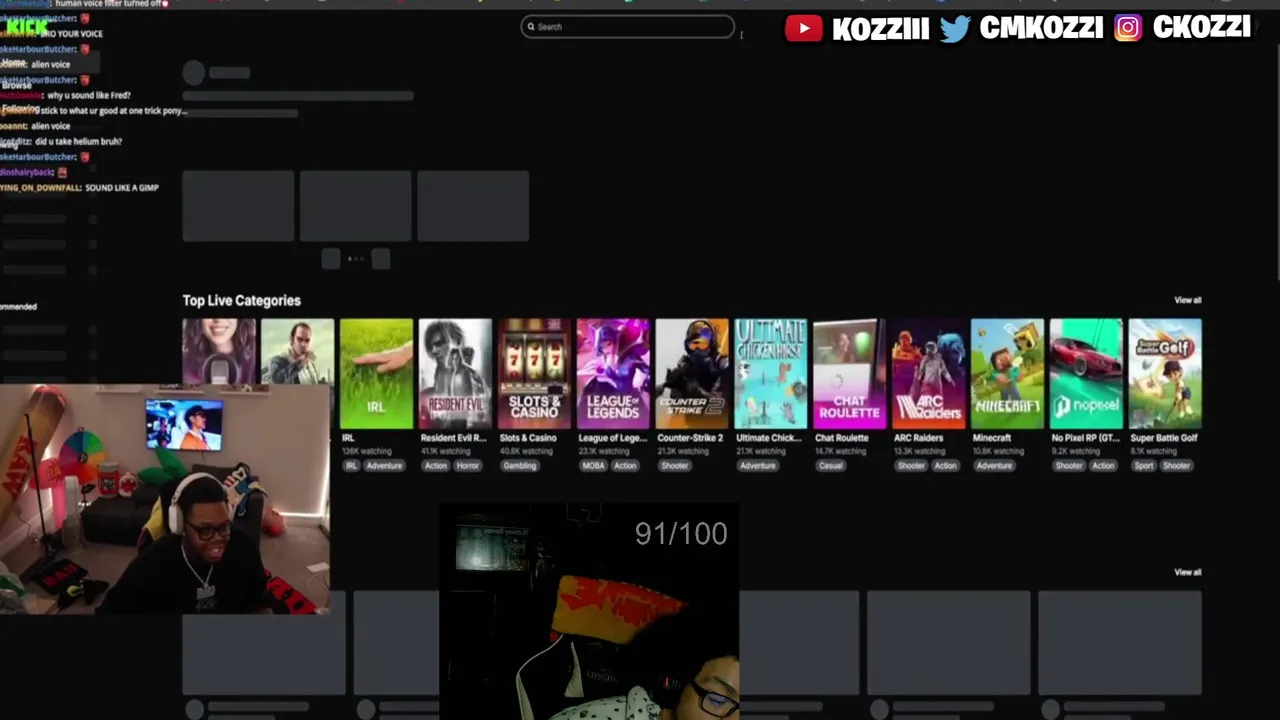Viewport: 1280px width, 720px height.
Task: Click the League of Lege... title
Action: point(612,438)
